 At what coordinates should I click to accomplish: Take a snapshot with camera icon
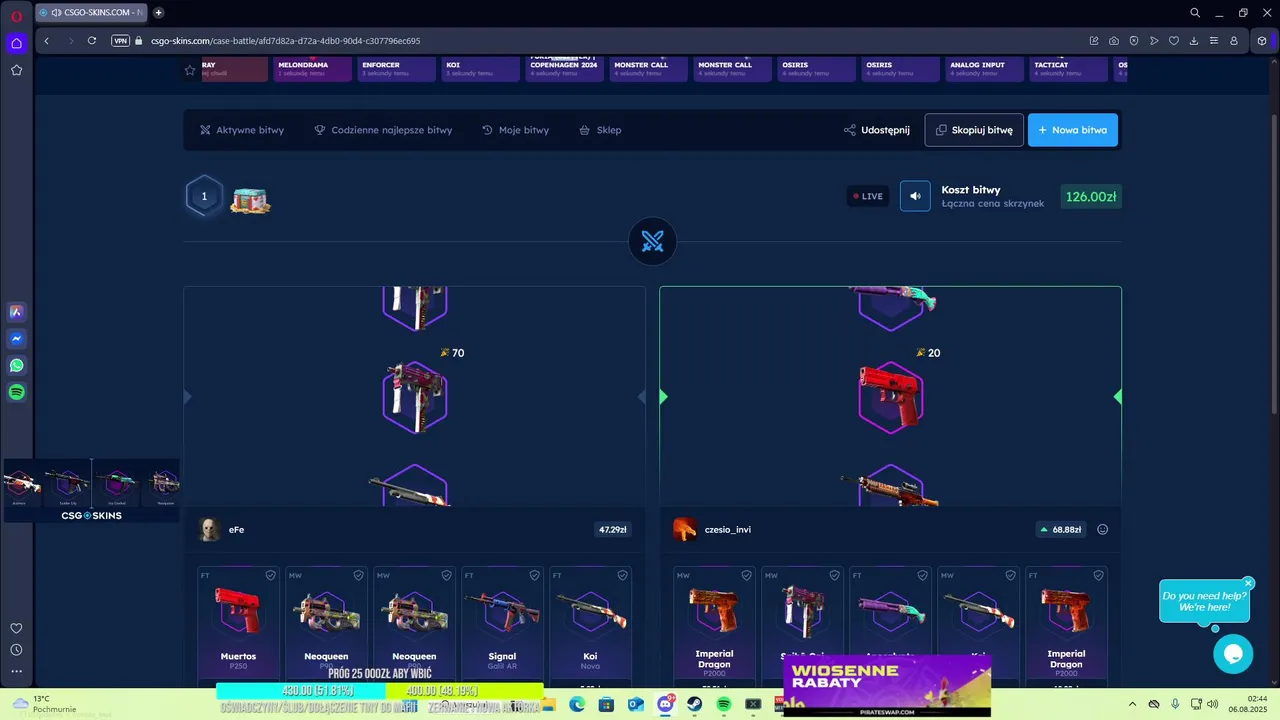1114,41
